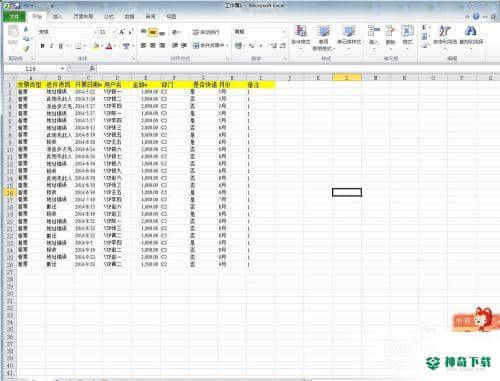
Task: Increase font size with large A
Action: 122,32
